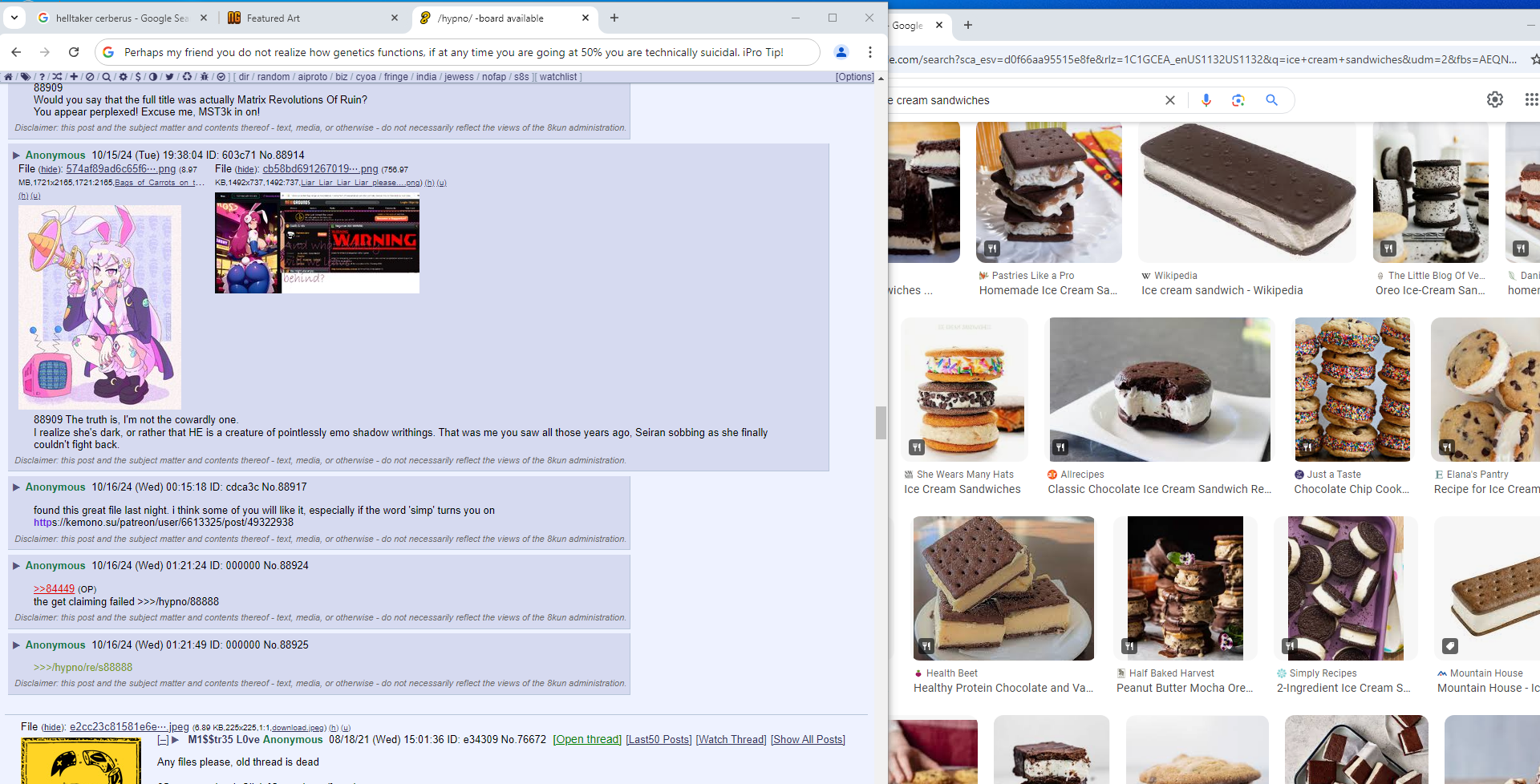
Task: Click the gear icon in the board toolbar
Action: [123, 77]
